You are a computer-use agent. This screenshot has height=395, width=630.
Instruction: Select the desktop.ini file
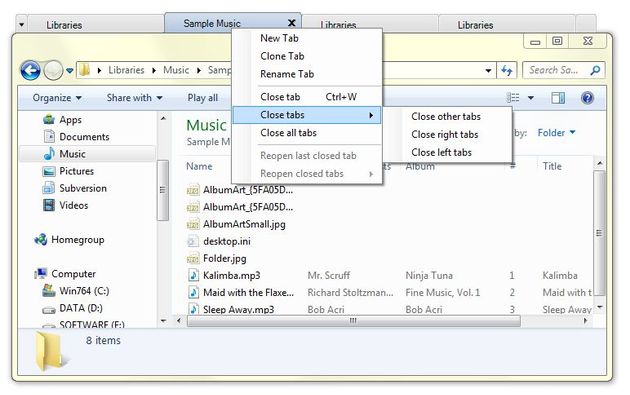tap(227, 242)
